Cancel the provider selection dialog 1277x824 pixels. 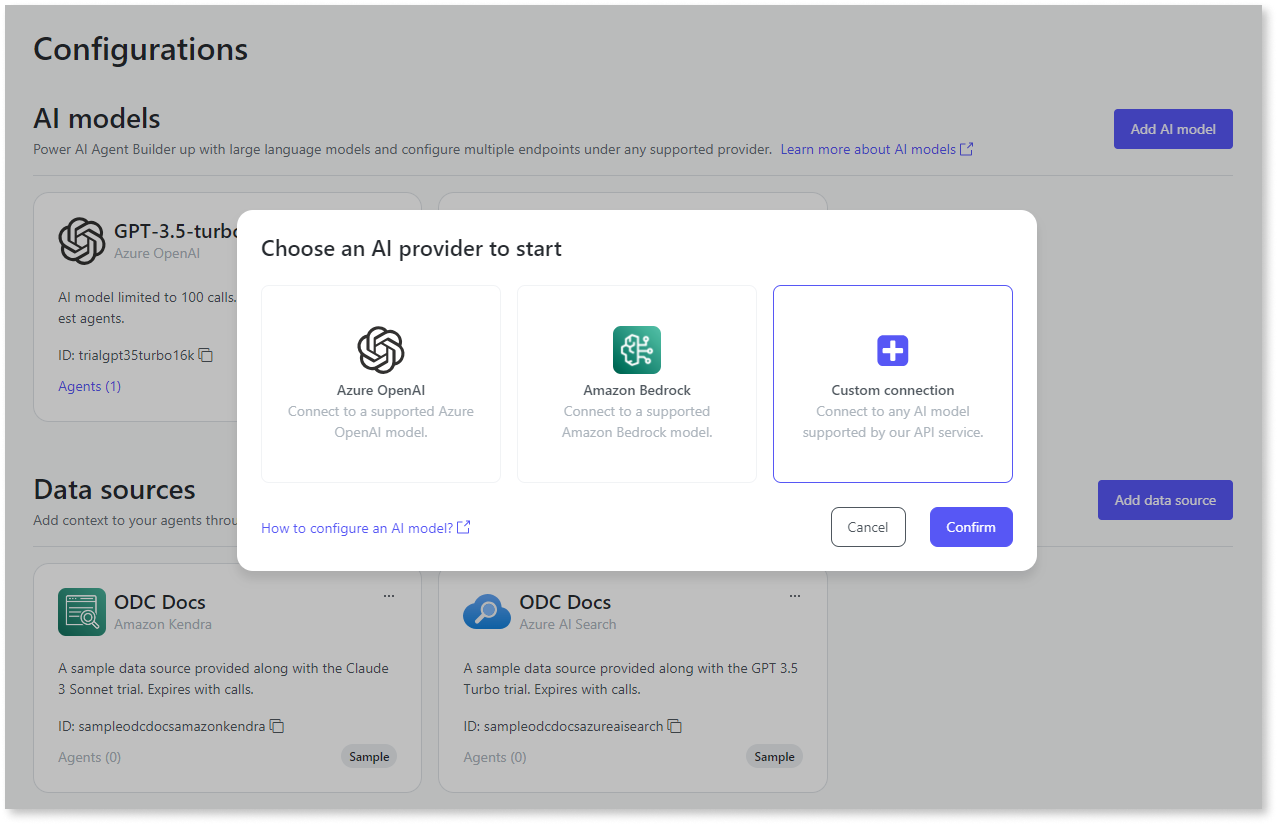867,526
